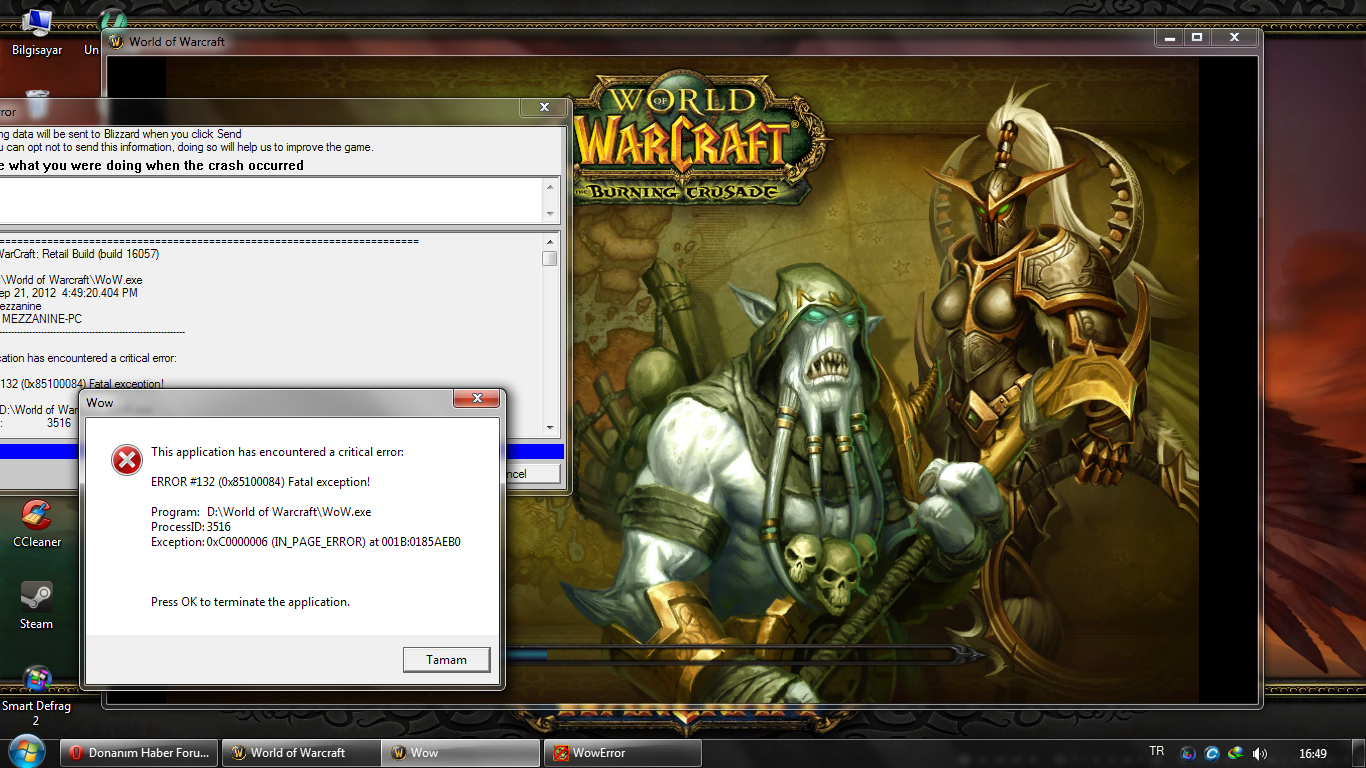Image resolution: width=1366 pixels, height=768 pixels.
Task: Open the Windows Start menu orb
Action: pyautogui.click(x=26, y=752)
